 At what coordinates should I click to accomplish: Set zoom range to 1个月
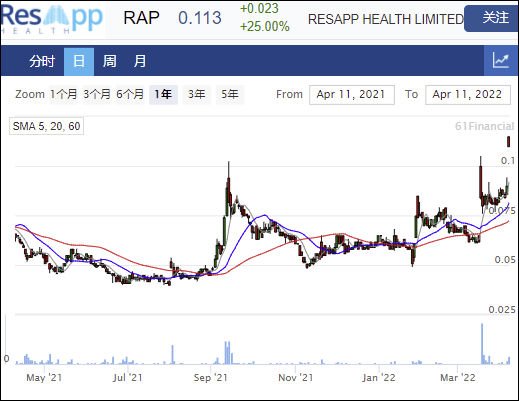[x=64, y=94]
